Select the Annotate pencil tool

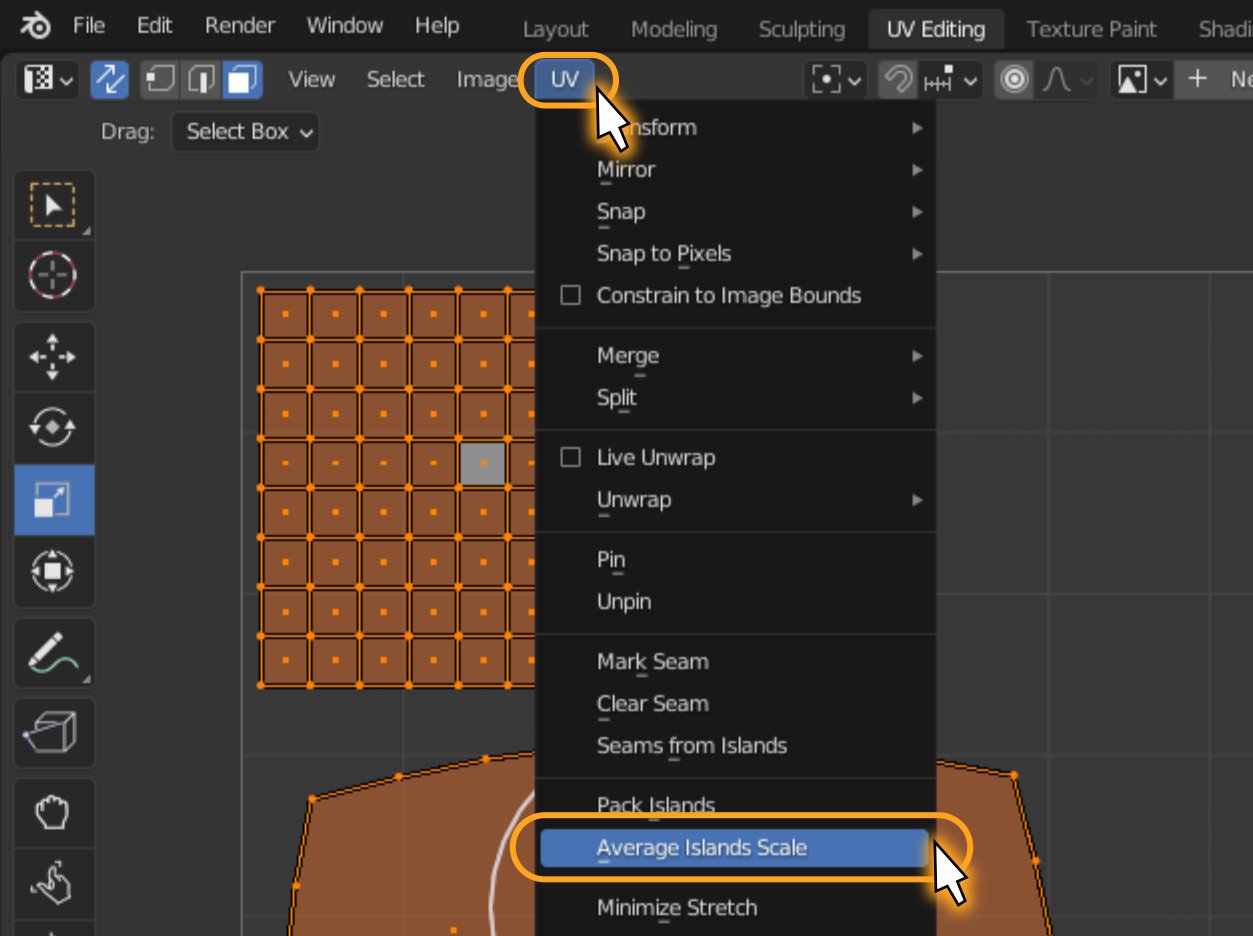(x=53, y=654)
